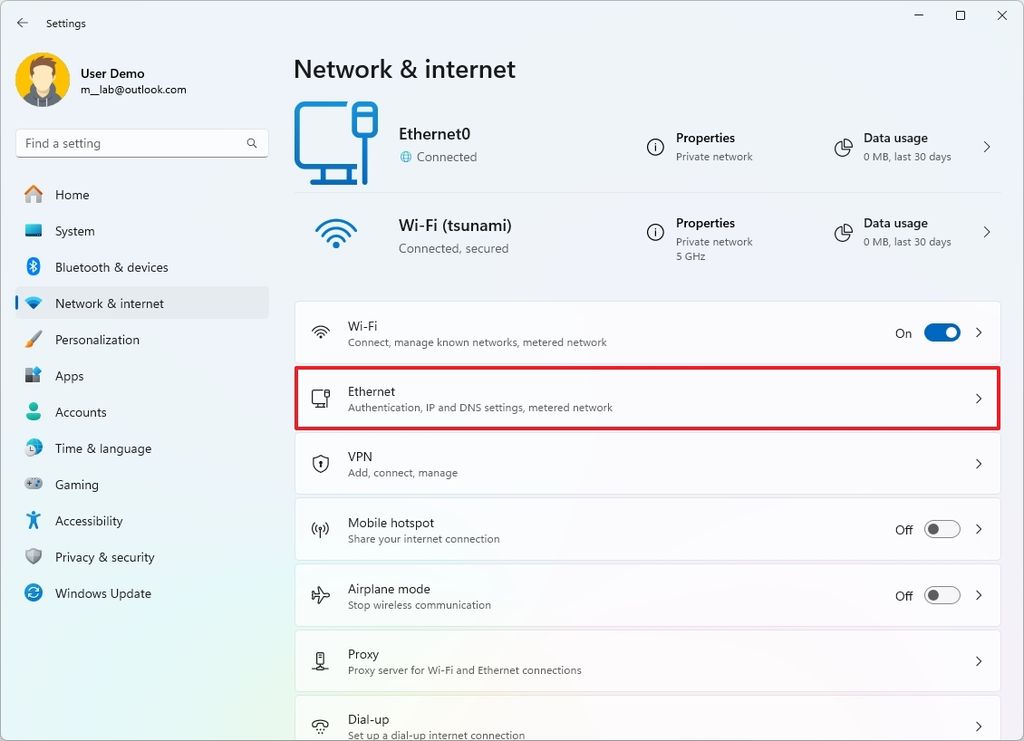Select the Ethernet0 connection icon

tap(337, 141)
